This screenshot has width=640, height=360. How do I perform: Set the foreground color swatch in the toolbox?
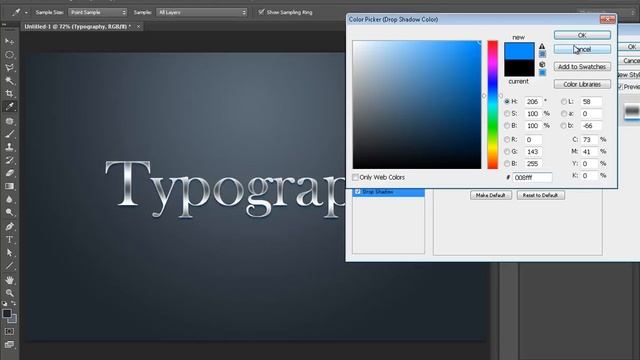[7, 314]
